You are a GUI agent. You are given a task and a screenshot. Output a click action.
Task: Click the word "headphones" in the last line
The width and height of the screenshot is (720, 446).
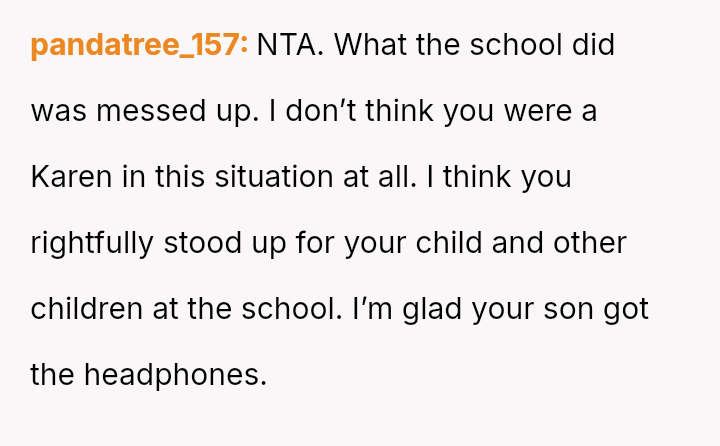click(174, 376)
